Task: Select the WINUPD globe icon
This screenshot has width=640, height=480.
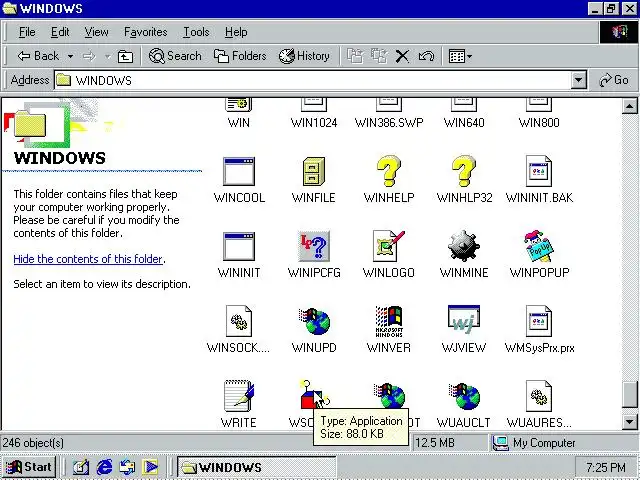Action: 314,321
